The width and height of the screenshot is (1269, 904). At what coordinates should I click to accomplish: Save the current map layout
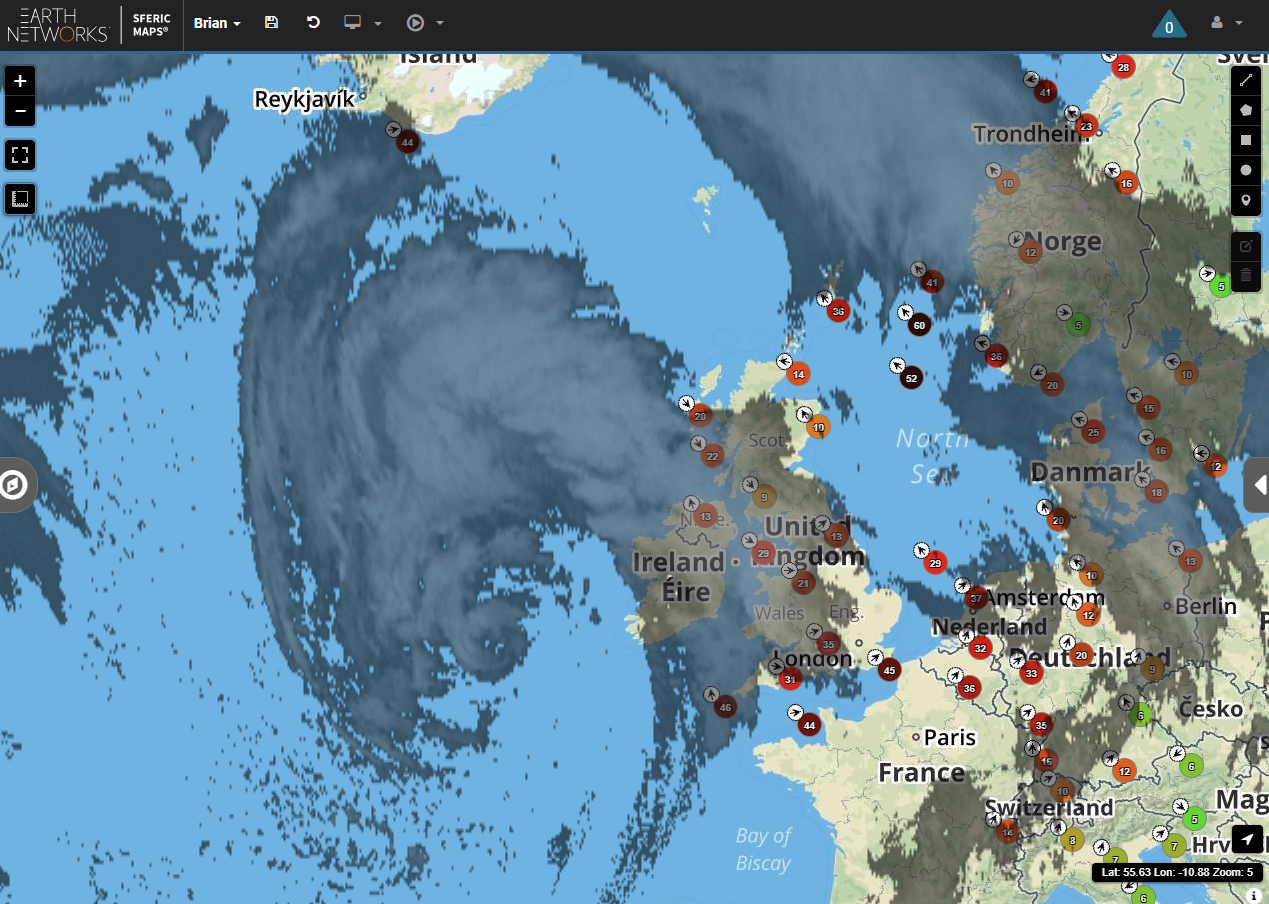[x=271, y=22]
